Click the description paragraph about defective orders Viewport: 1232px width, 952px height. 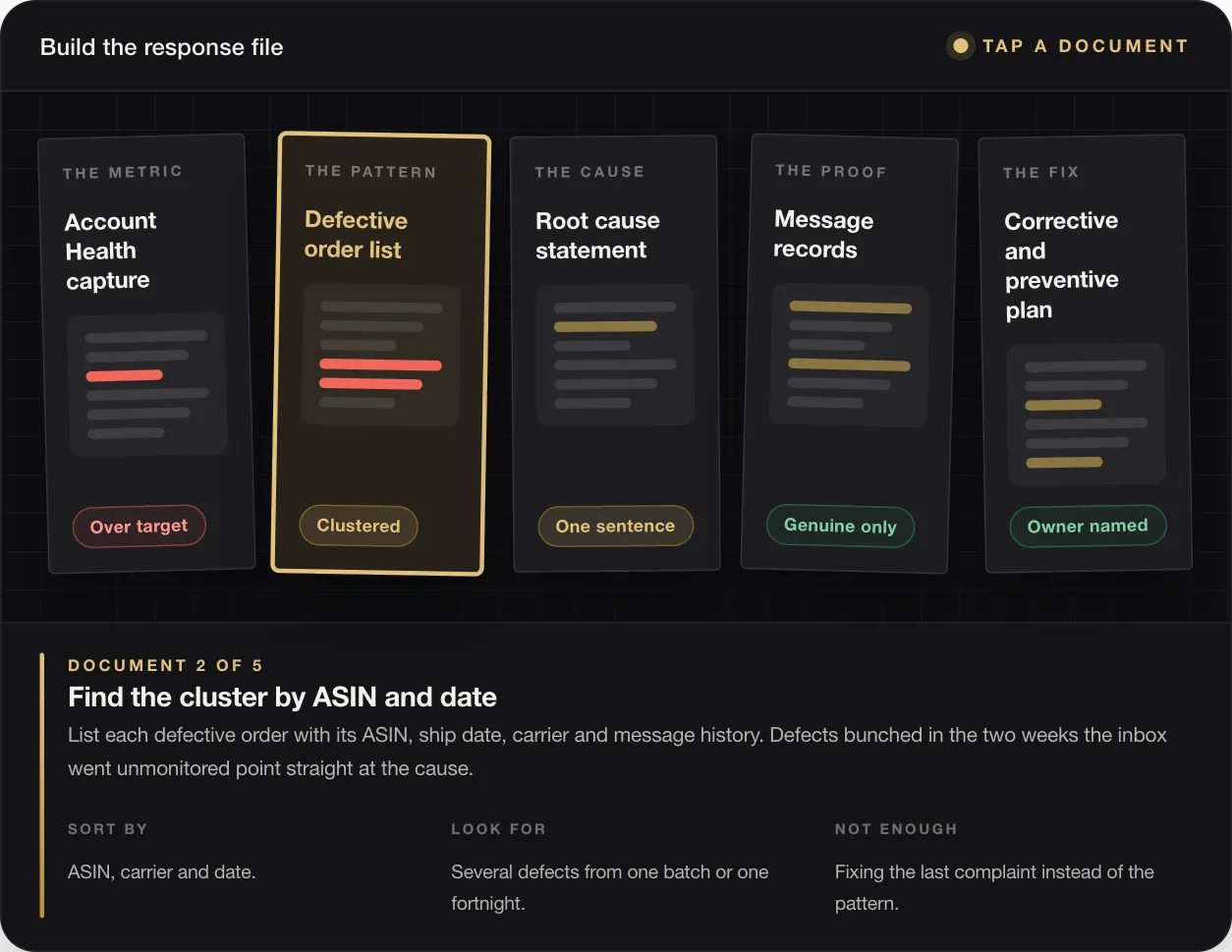pos(617,752)
